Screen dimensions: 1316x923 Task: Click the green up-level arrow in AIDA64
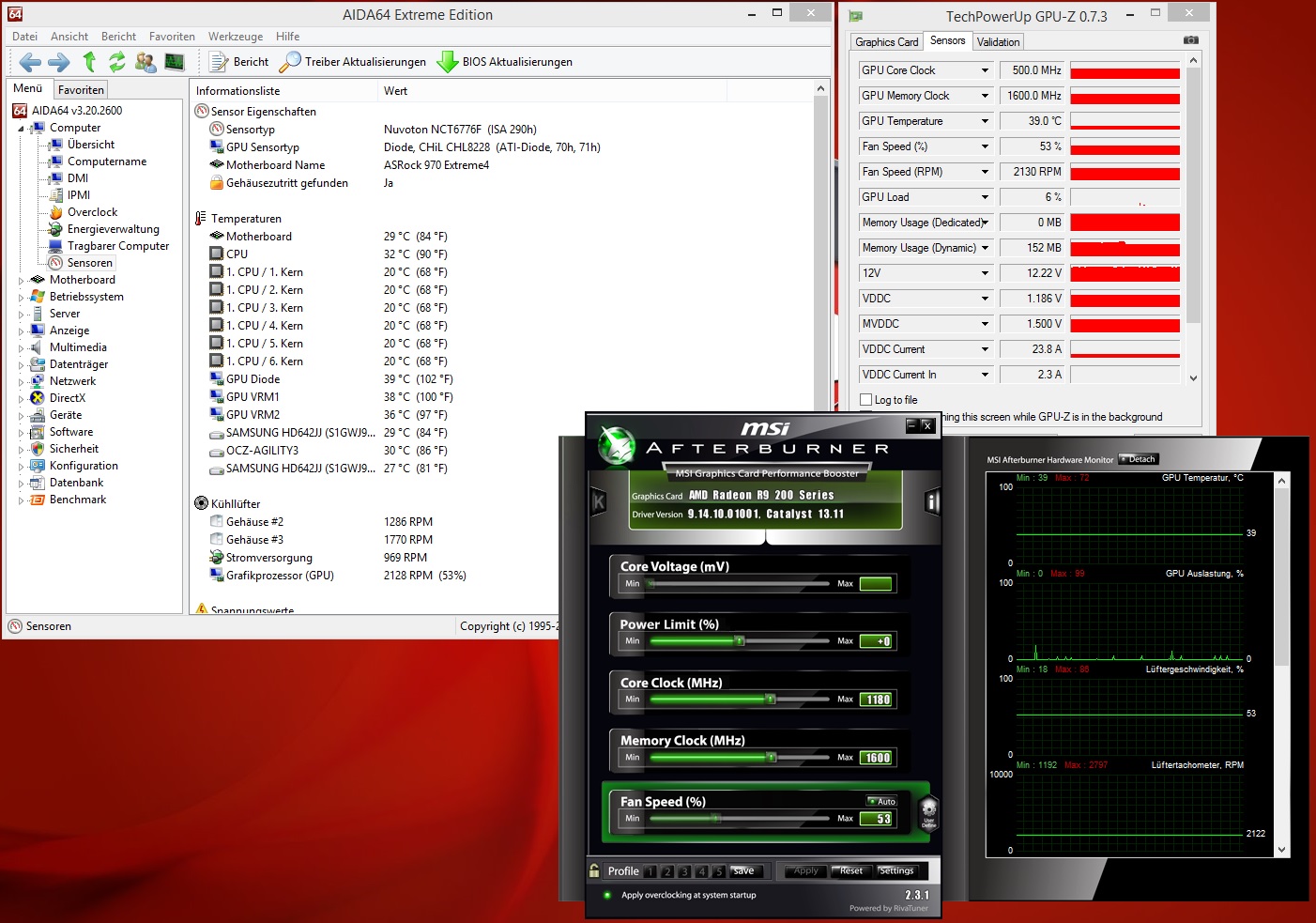pyautogui.click(x=89, y=62)
